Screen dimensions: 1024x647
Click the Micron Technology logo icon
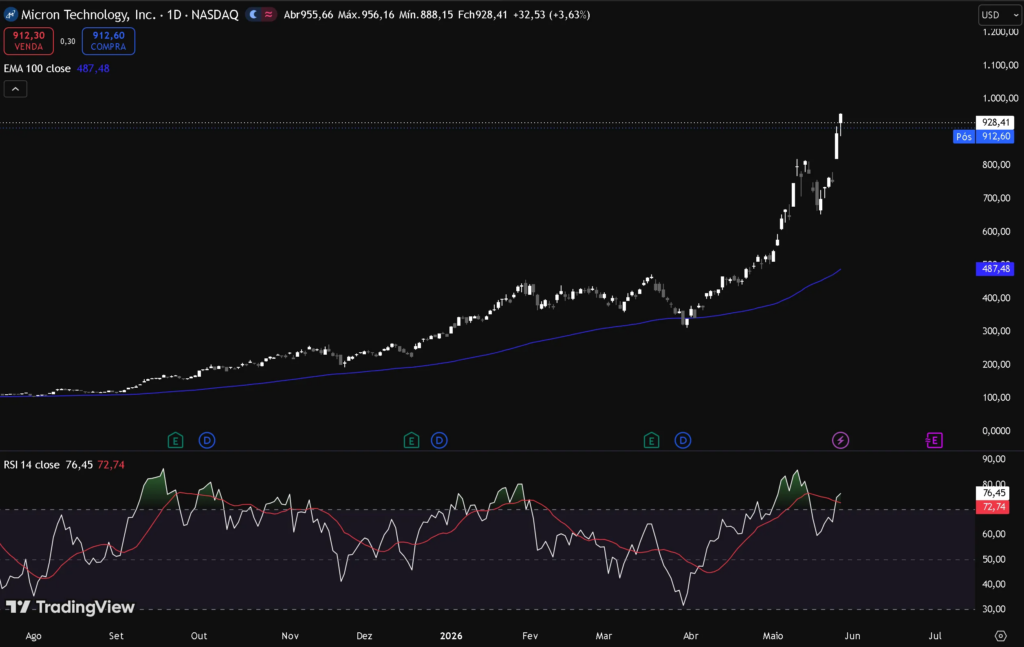(x=10, y=14)
